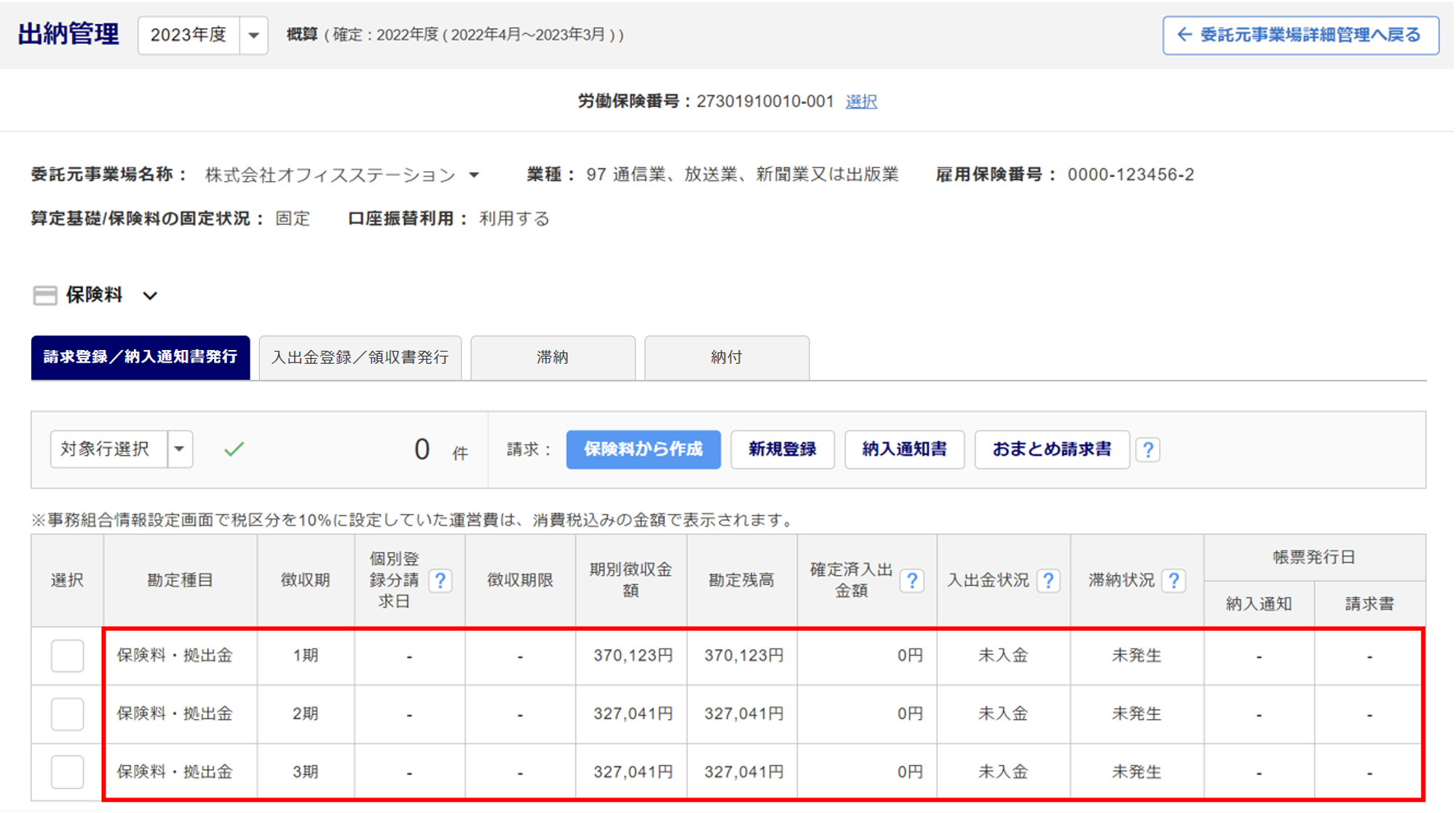Viewport: 1456px width, 813px height.
Task: Collapse the 保険料 section chevron
Action: coord(150,296)
